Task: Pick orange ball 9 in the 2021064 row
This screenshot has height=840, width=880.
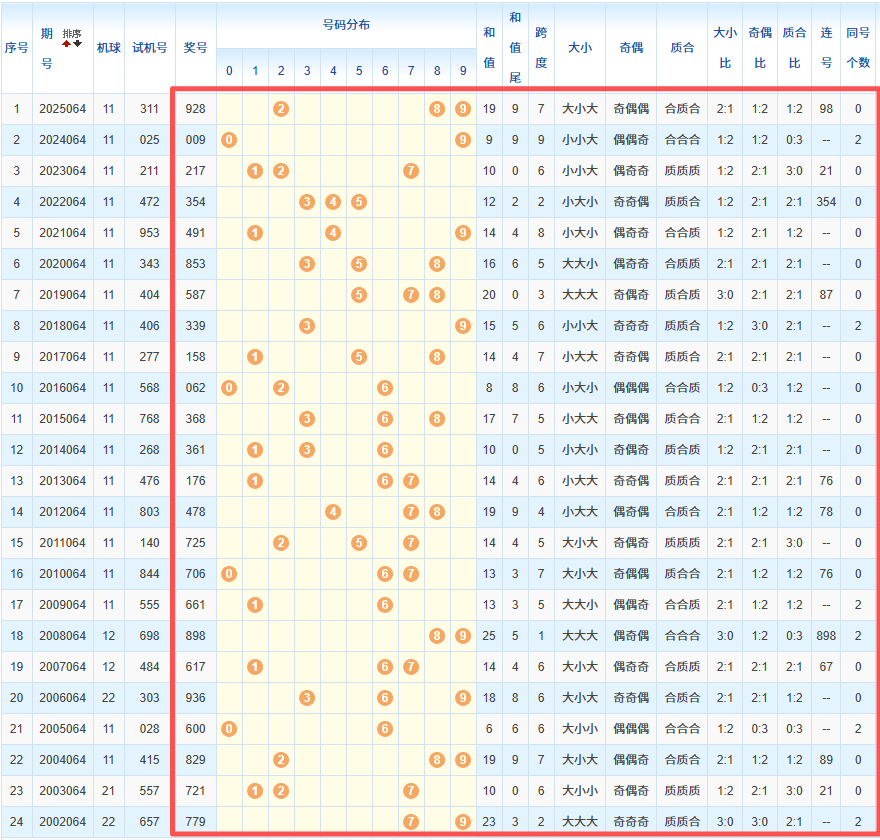Action: pos(462,233)
